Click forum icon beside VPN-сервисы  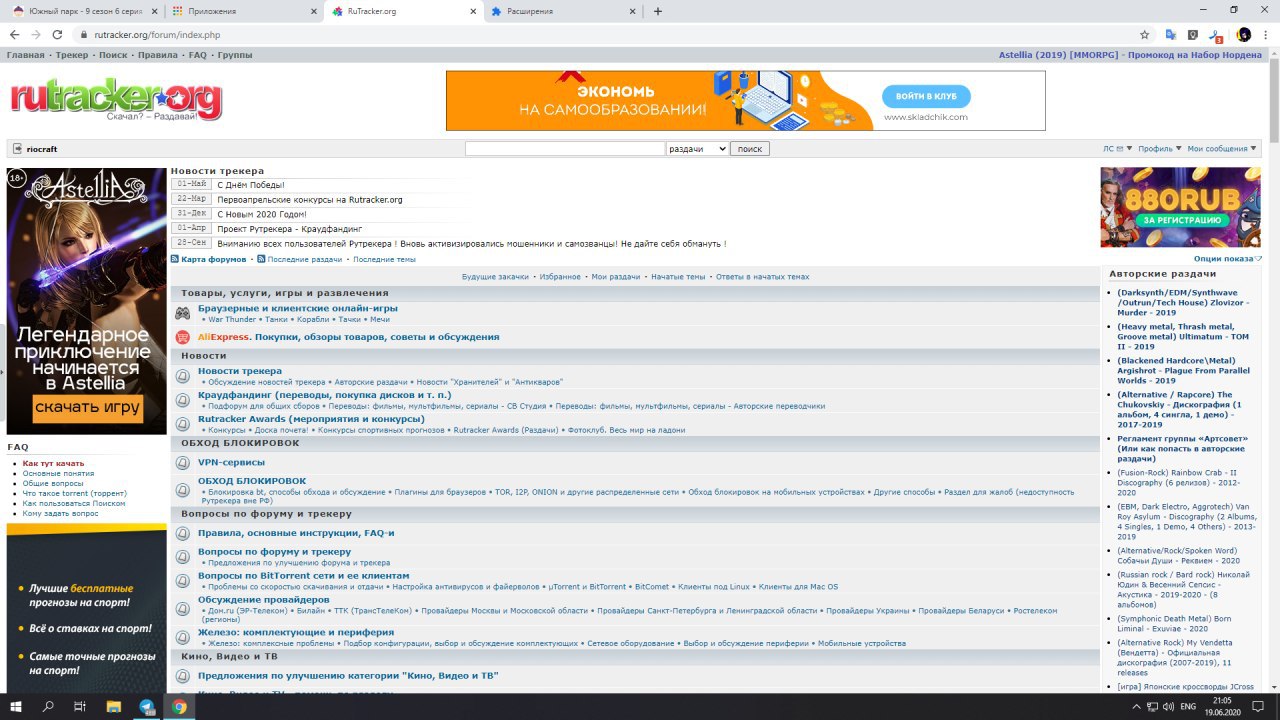pyautogui.click(x=183, y=463)
